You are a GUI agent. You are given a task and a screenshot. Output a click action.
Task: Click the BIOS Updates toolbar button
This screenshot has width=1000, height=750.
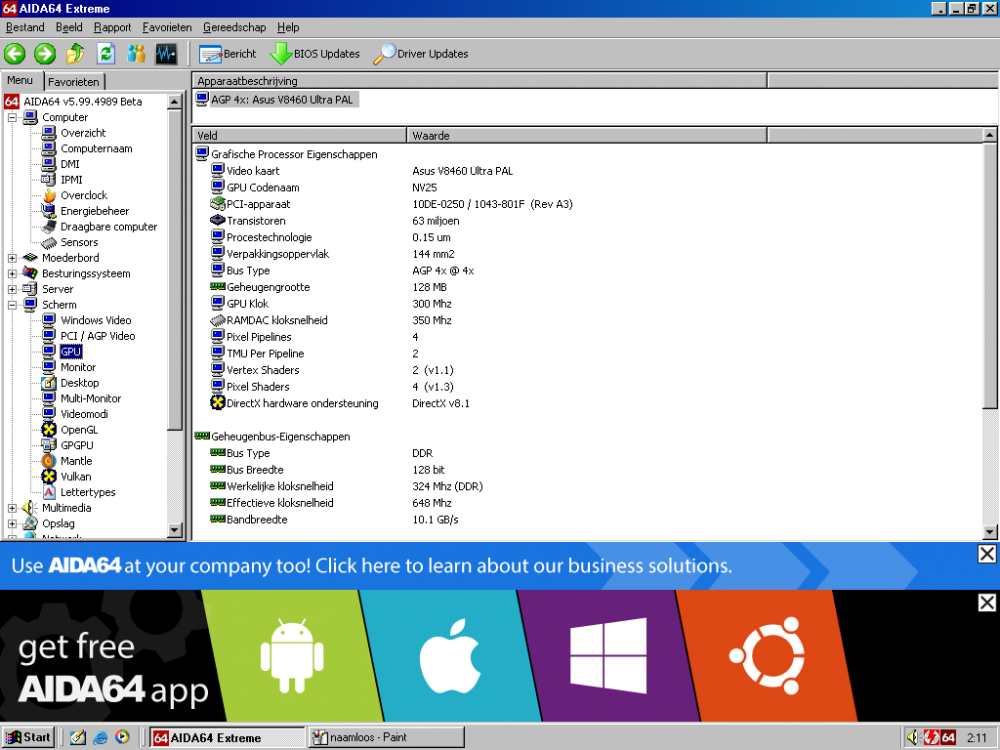coord(315,54)
